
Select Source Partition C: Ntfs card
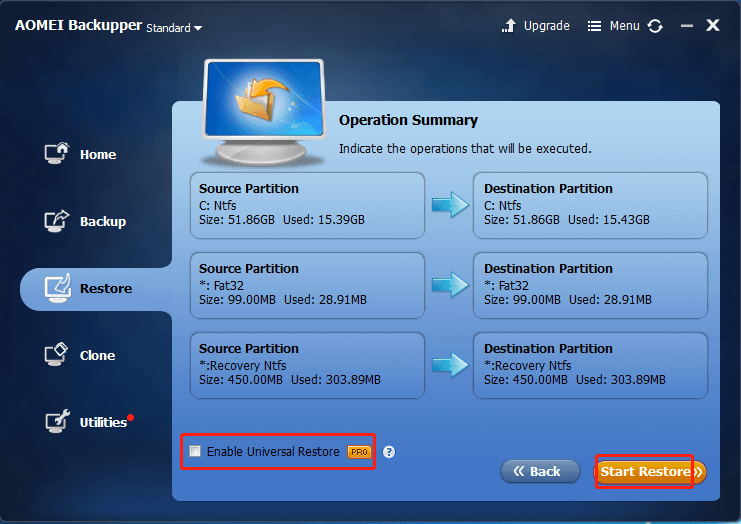[x=307, y=205]
